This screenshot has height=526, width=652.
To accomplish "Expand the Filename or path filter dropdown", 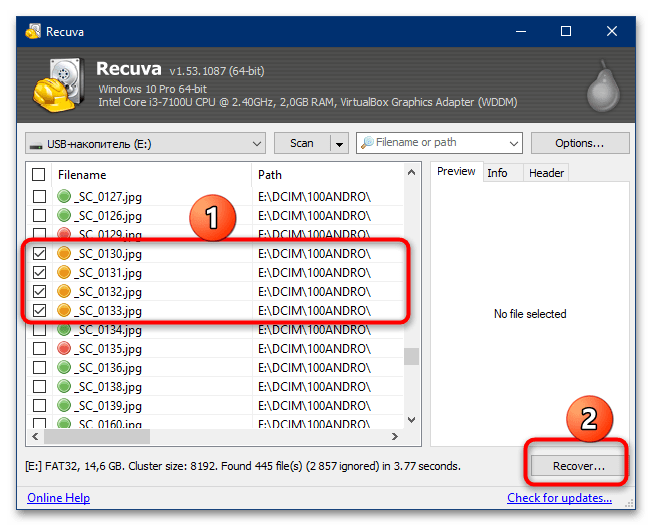I will click(x=514, y=143).
